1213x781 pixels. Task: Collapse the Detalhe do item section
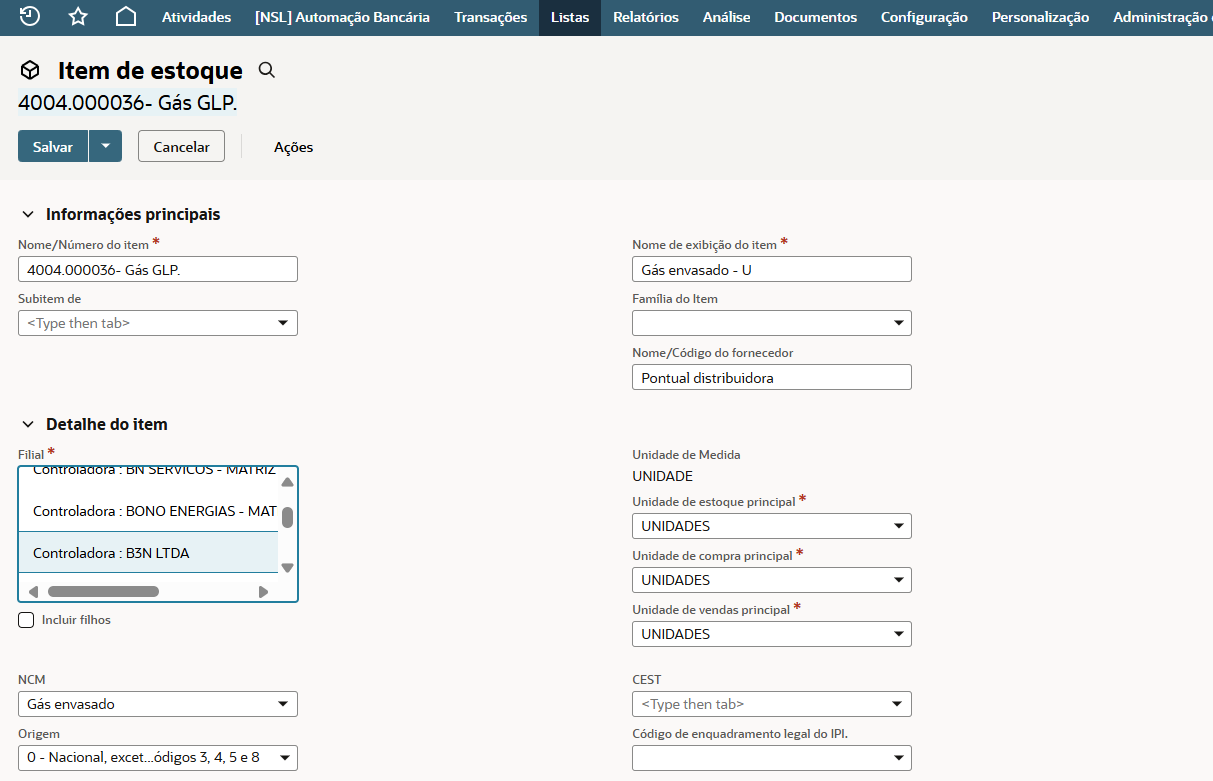coord(28,424)
